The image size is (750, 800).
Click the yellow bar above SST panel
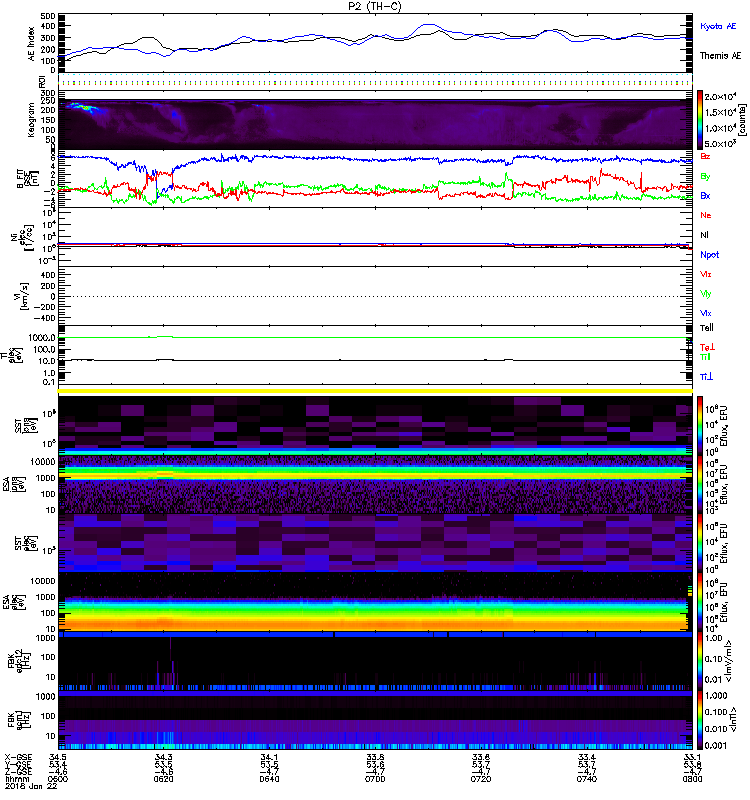coord(377,390)
